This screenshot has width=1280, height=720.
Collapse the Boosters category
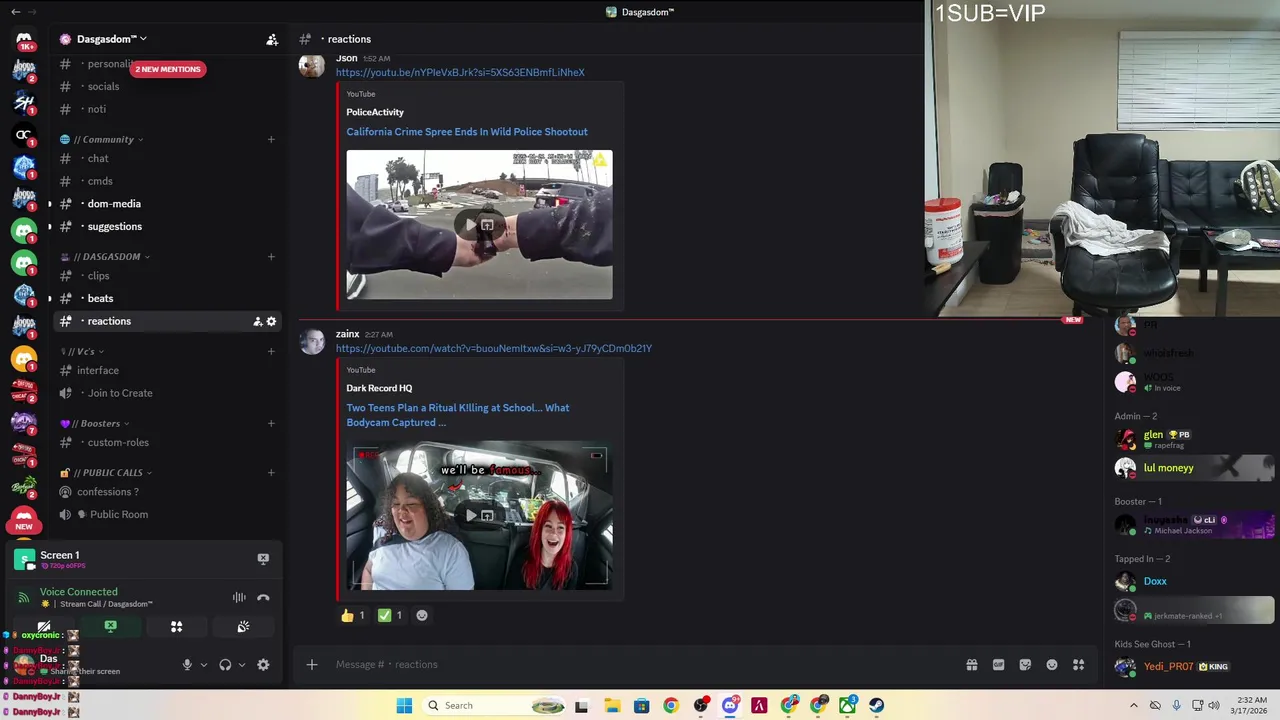pyautogui.click(x=96, y=423)
